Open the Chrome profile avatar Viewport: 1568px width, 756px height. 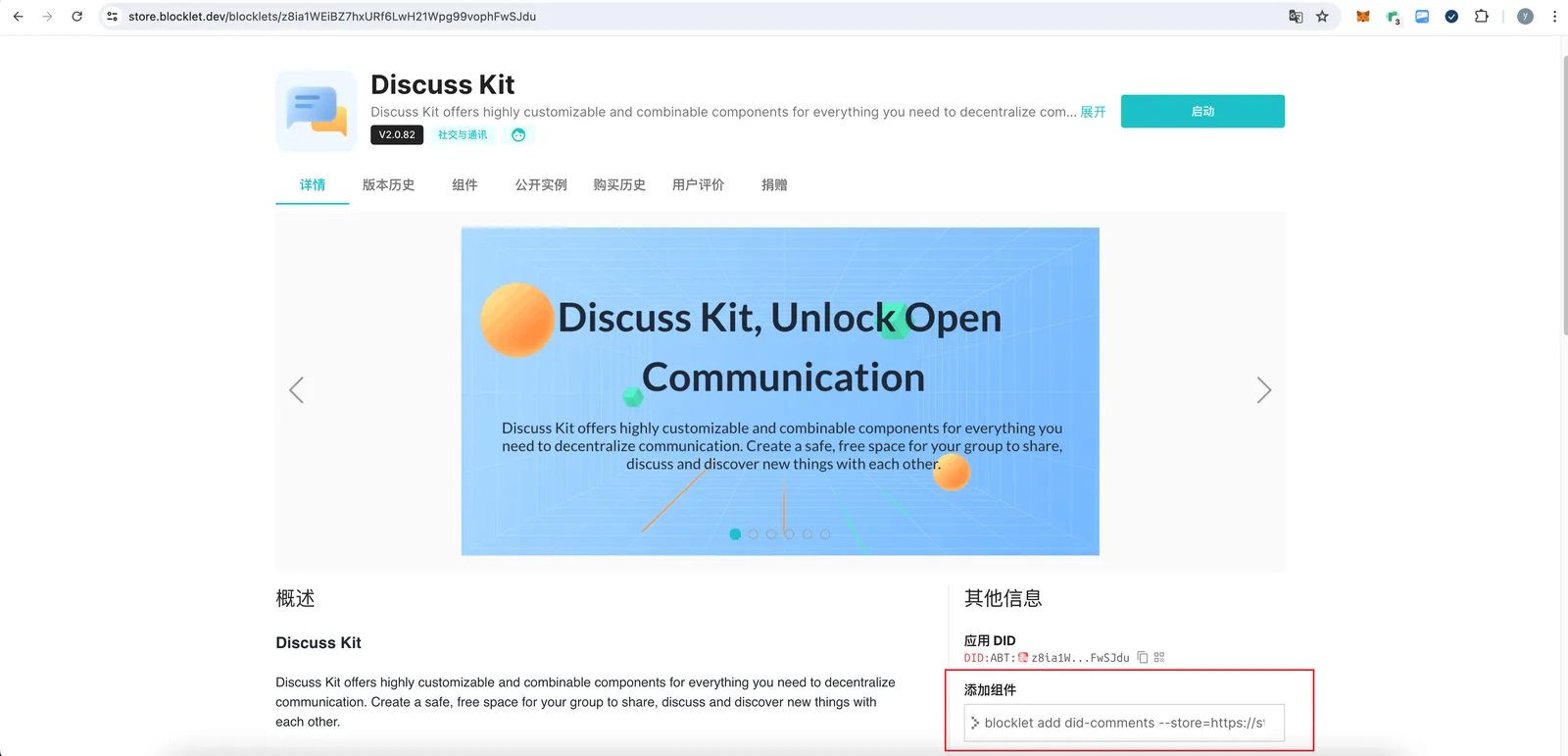click(x=1525, y=17)
